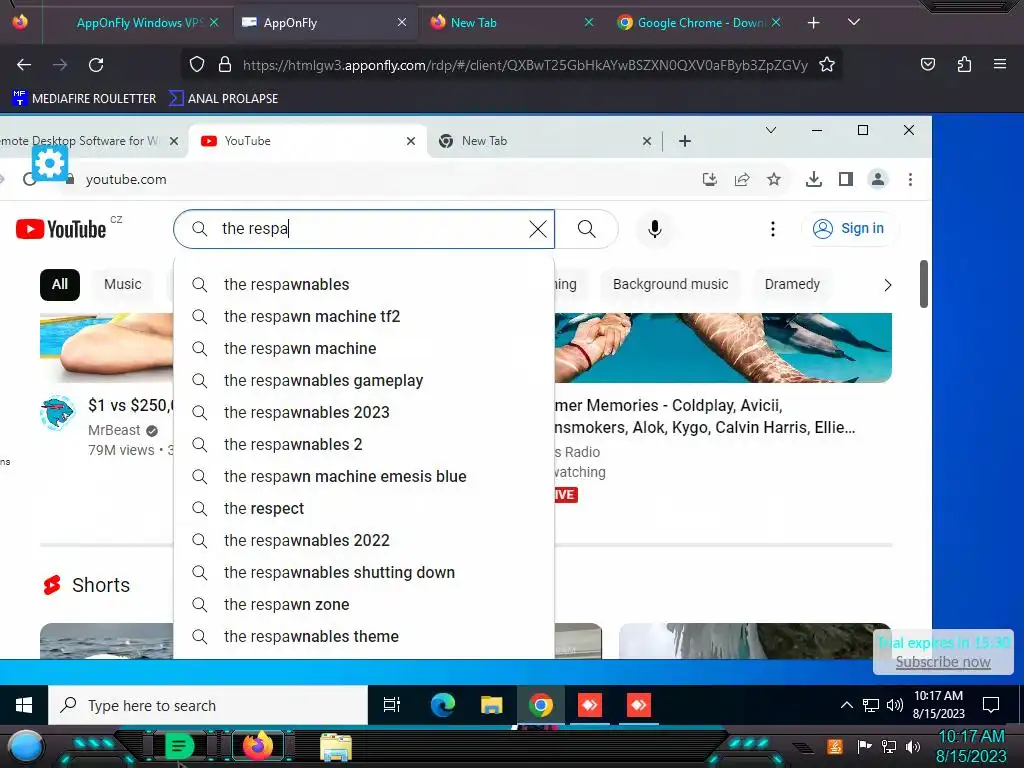Open Task View on remote taskbar
1024x768 pixels.
[392, 705]
